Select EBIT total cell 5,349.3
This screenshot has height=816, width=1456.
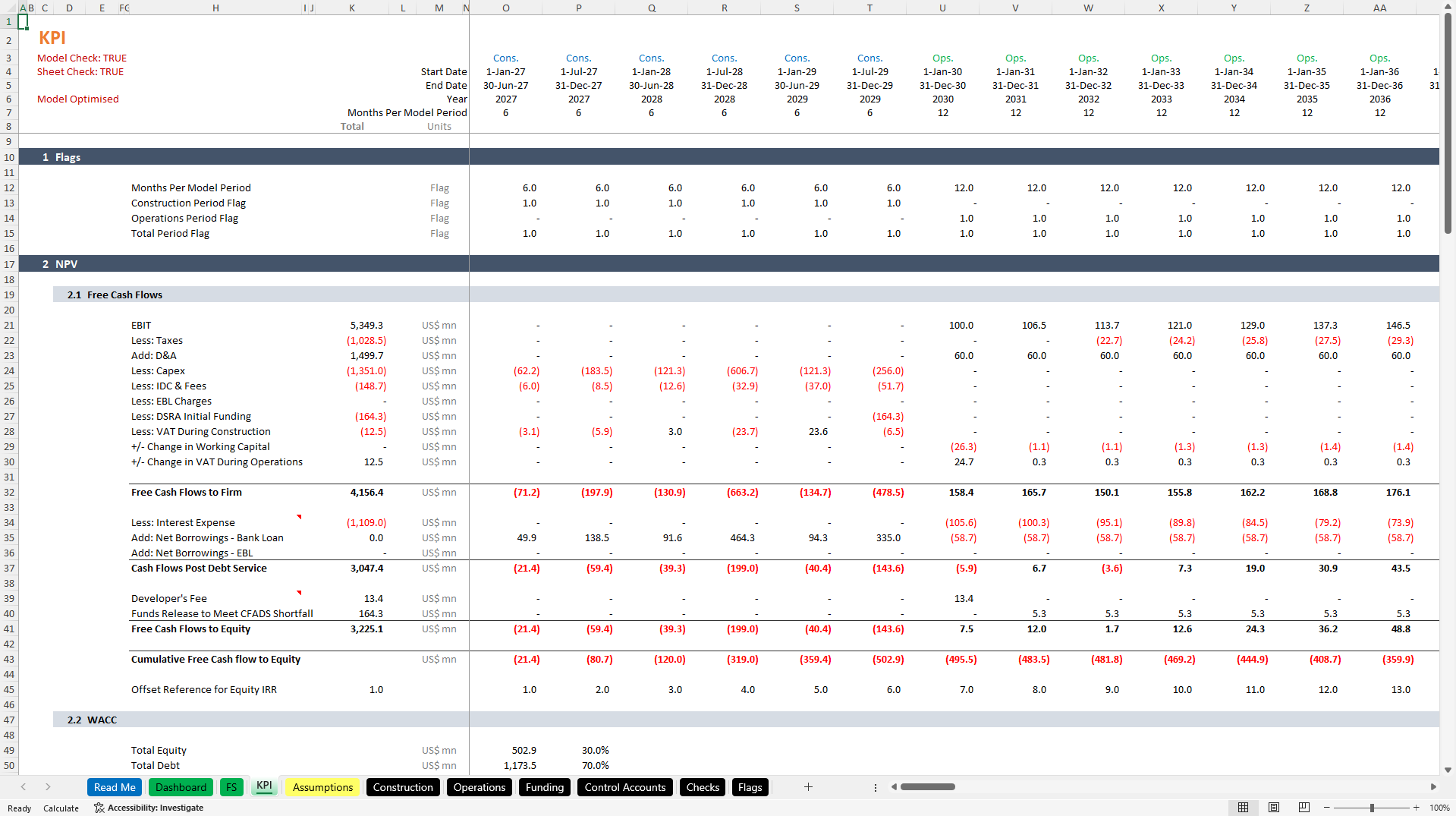pos(366,325)
